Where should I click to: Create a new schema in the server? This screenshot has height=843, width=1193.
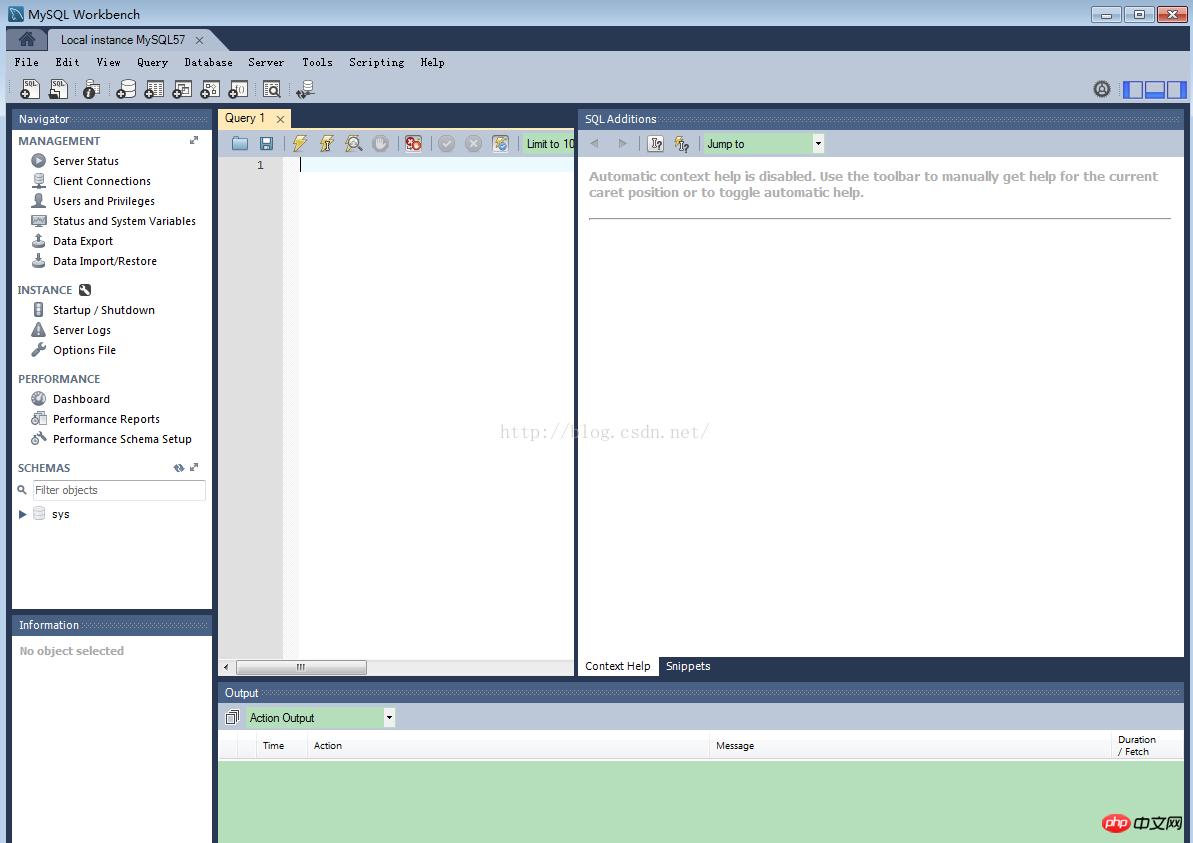126,89
